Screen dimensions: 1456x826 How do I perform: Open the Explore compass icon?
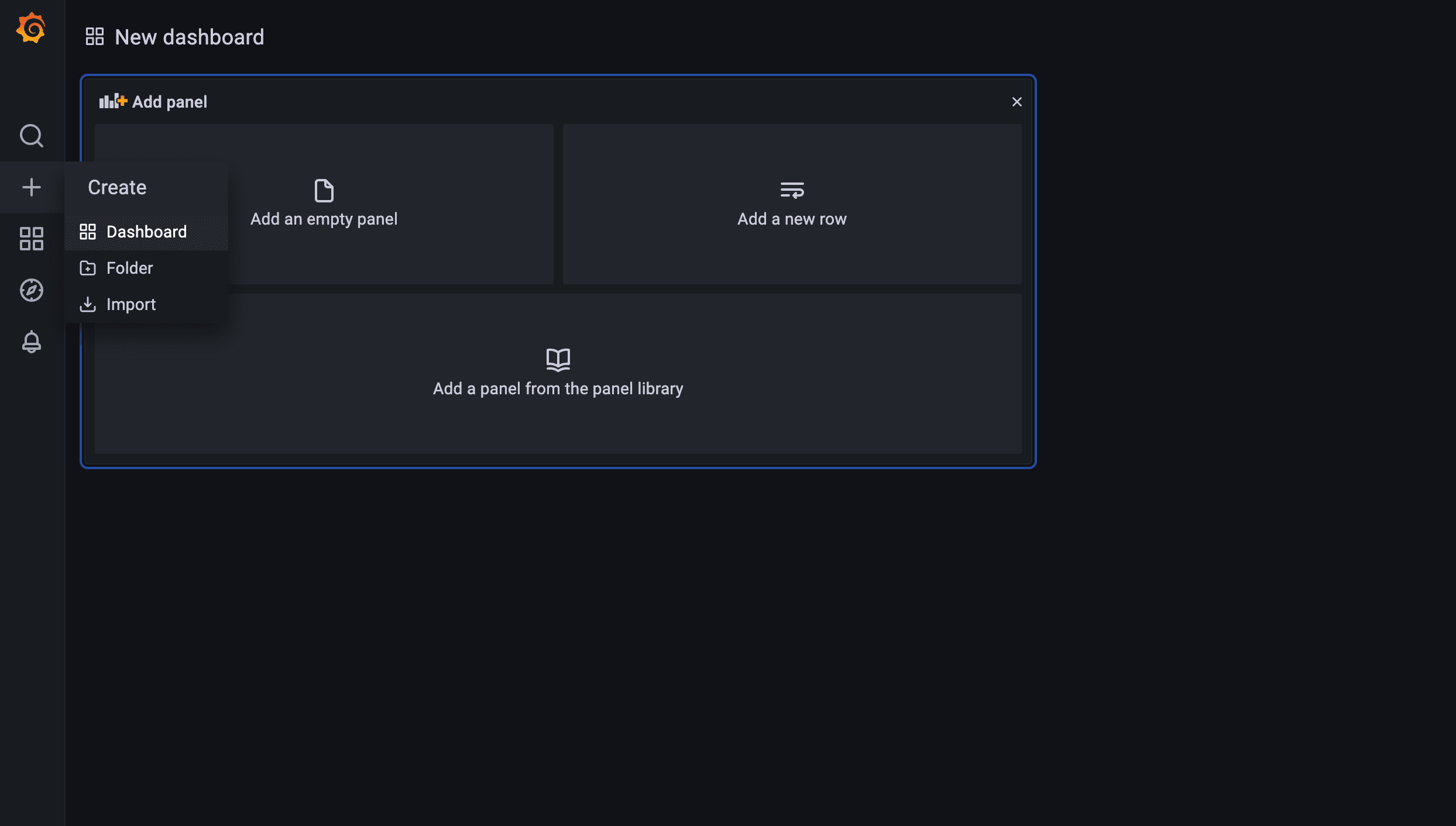(31, 290)
